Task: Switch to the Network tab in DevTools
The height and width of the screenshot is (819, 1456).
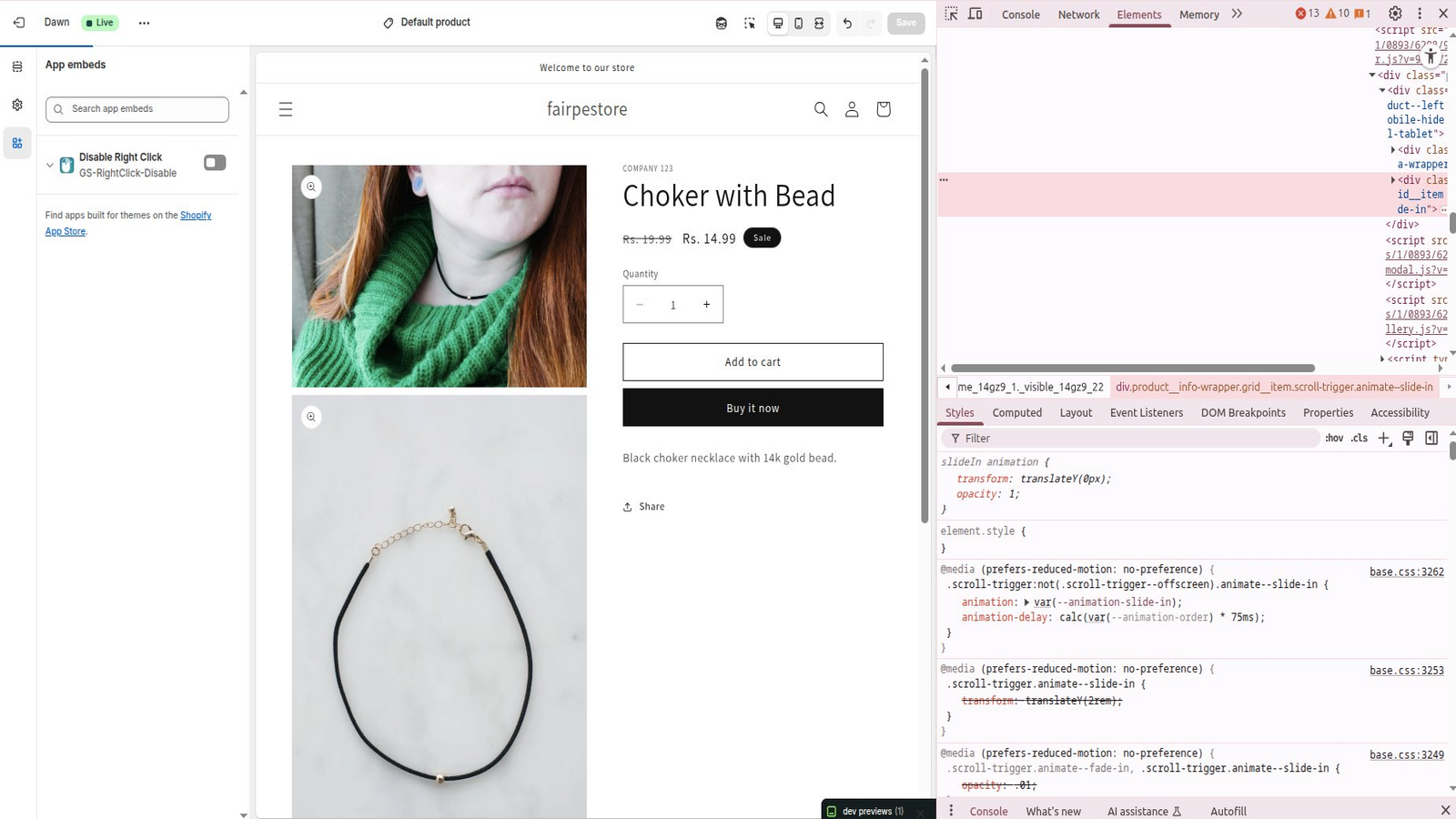Action: tap(1079, 15)
